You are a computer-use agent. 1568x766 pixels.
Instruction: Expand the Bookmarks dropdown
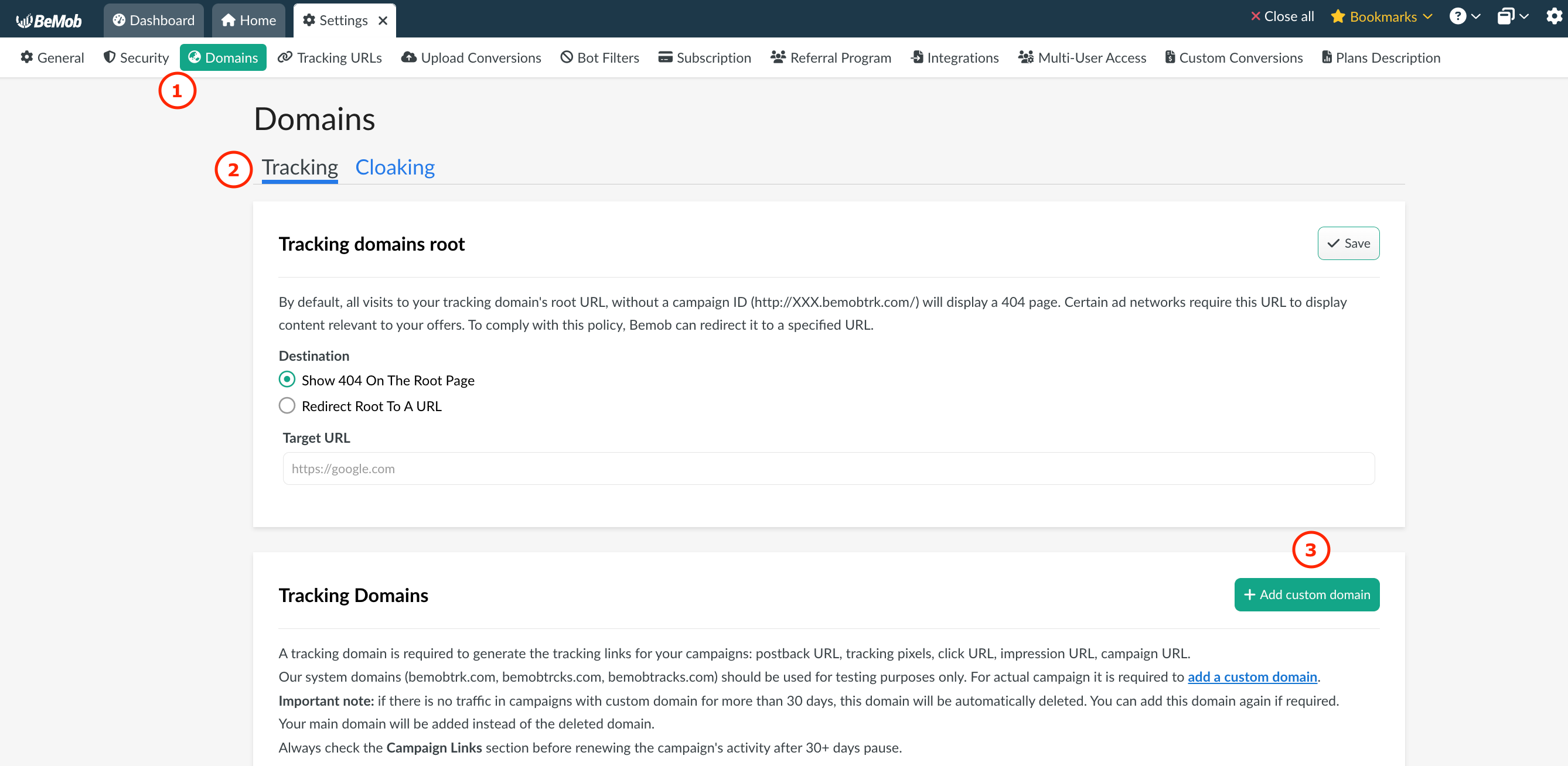click(x=1380, y=16)
